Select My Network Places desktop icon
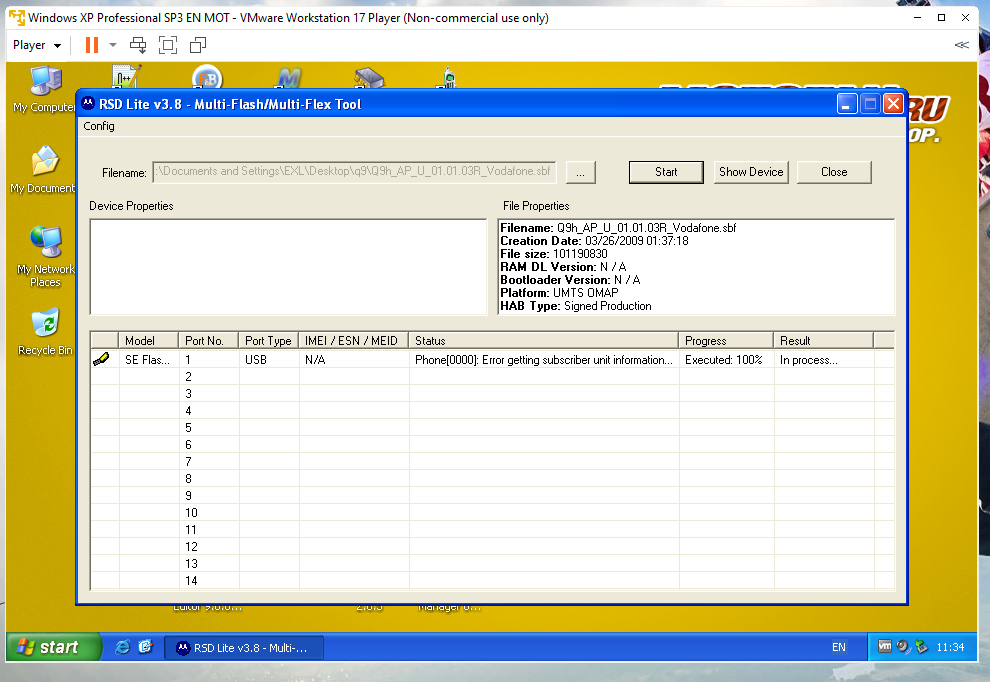990x682 pixels. pos(45,256)
